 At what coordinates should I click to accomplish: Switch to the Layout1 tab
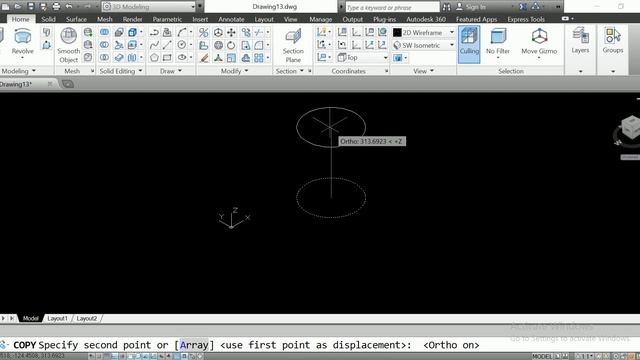57,318
